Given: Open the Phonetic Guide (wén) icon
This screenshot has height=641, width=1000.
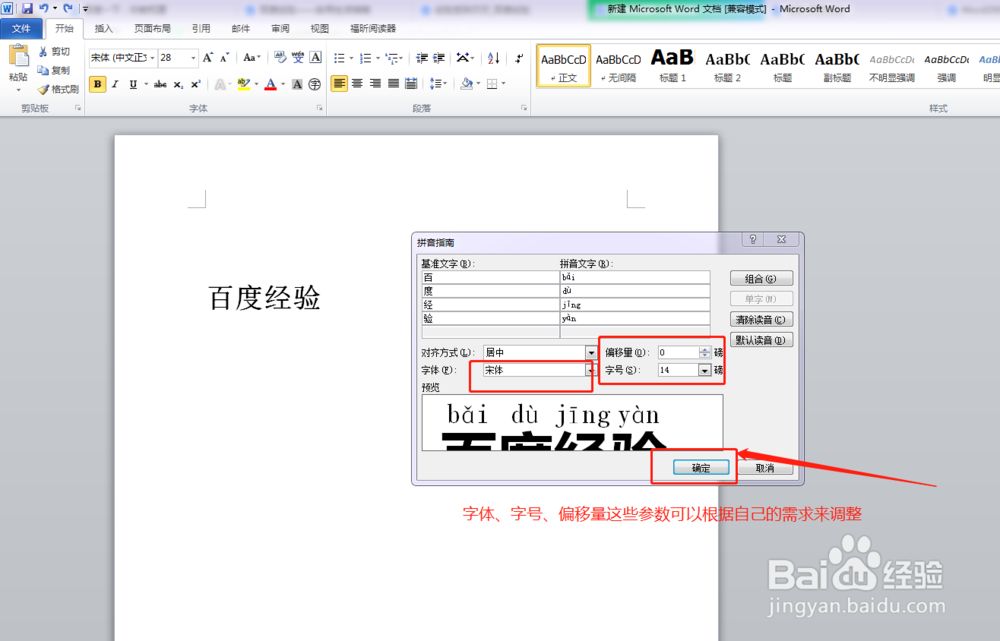Looking at the screenshot, I should (x=298, y=57).
